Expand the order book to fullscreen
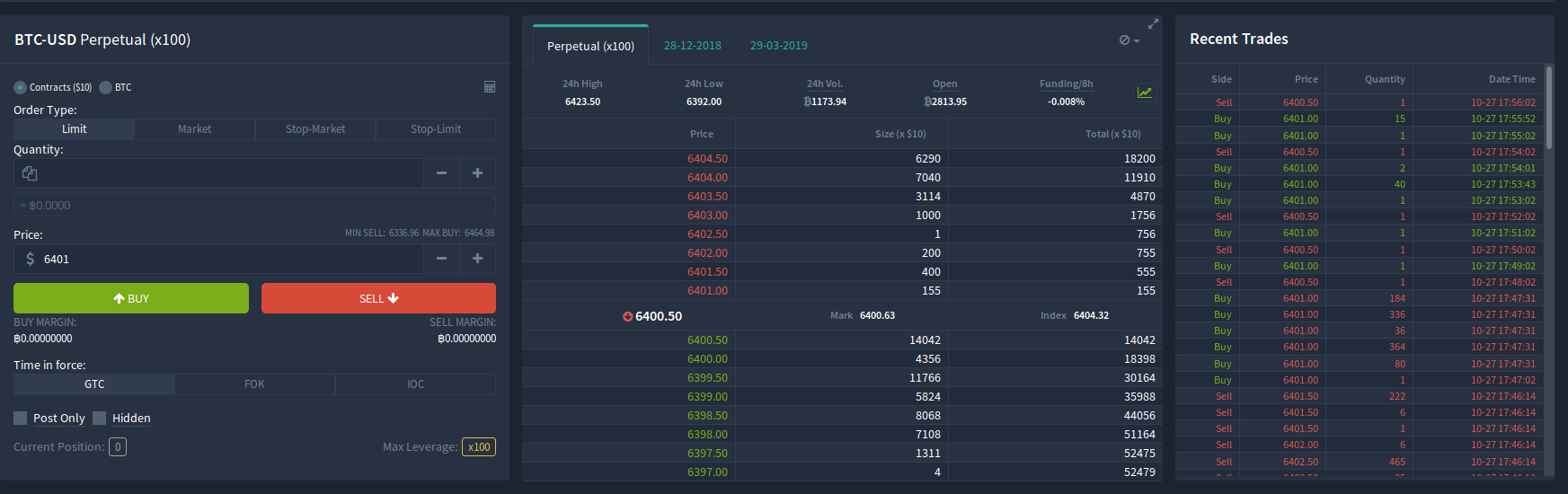Screen dimensions: 1568x494 point(1153,24)
